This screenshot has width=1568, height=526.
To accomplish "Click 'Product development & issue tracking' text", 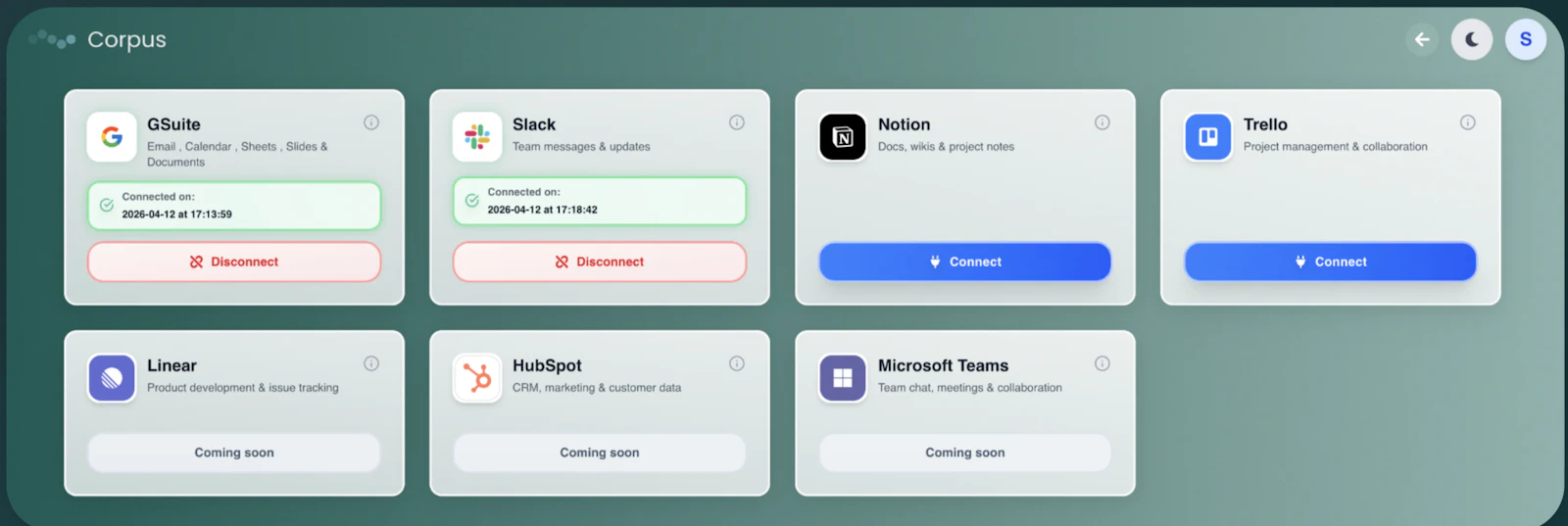I will tap(243, 388).
